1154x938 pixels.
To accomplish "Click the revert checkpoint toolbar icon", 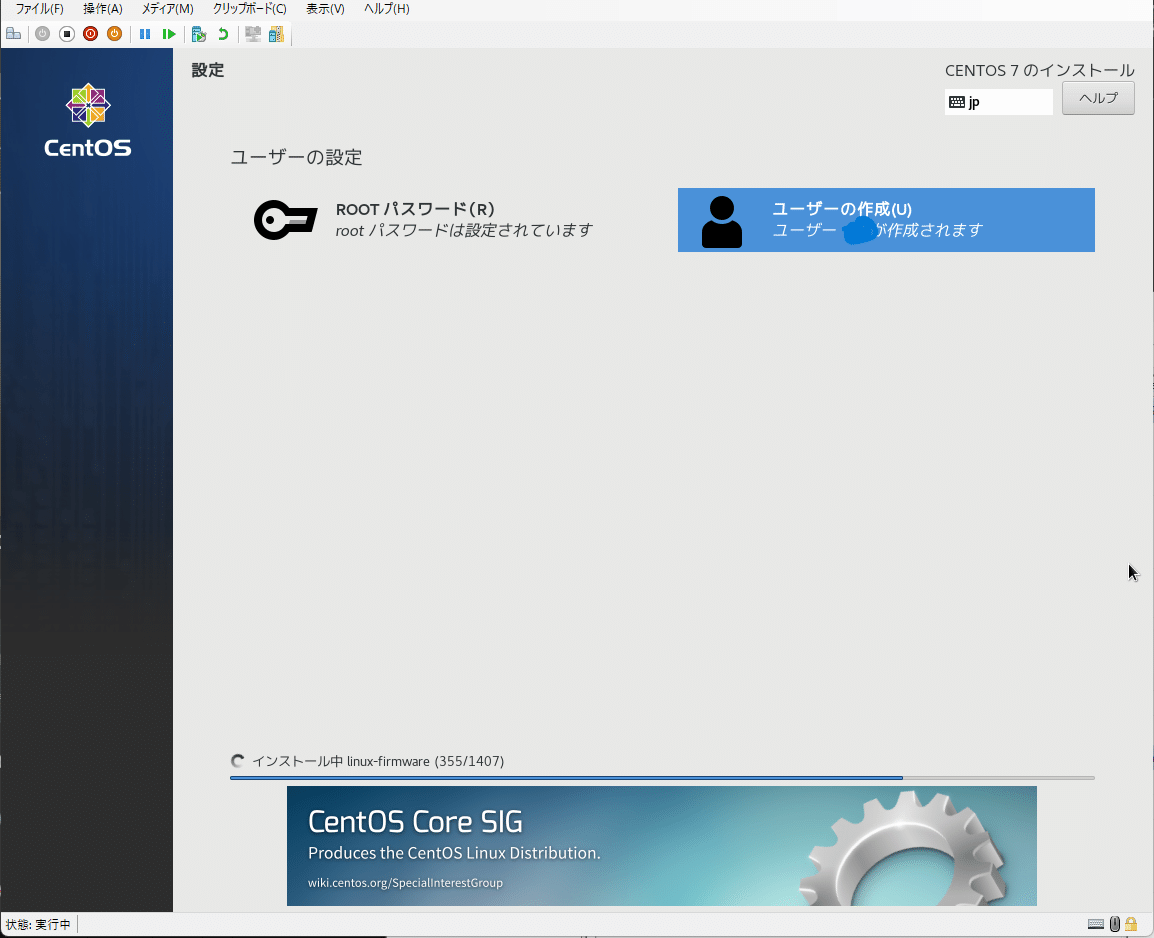I will 222,33.
